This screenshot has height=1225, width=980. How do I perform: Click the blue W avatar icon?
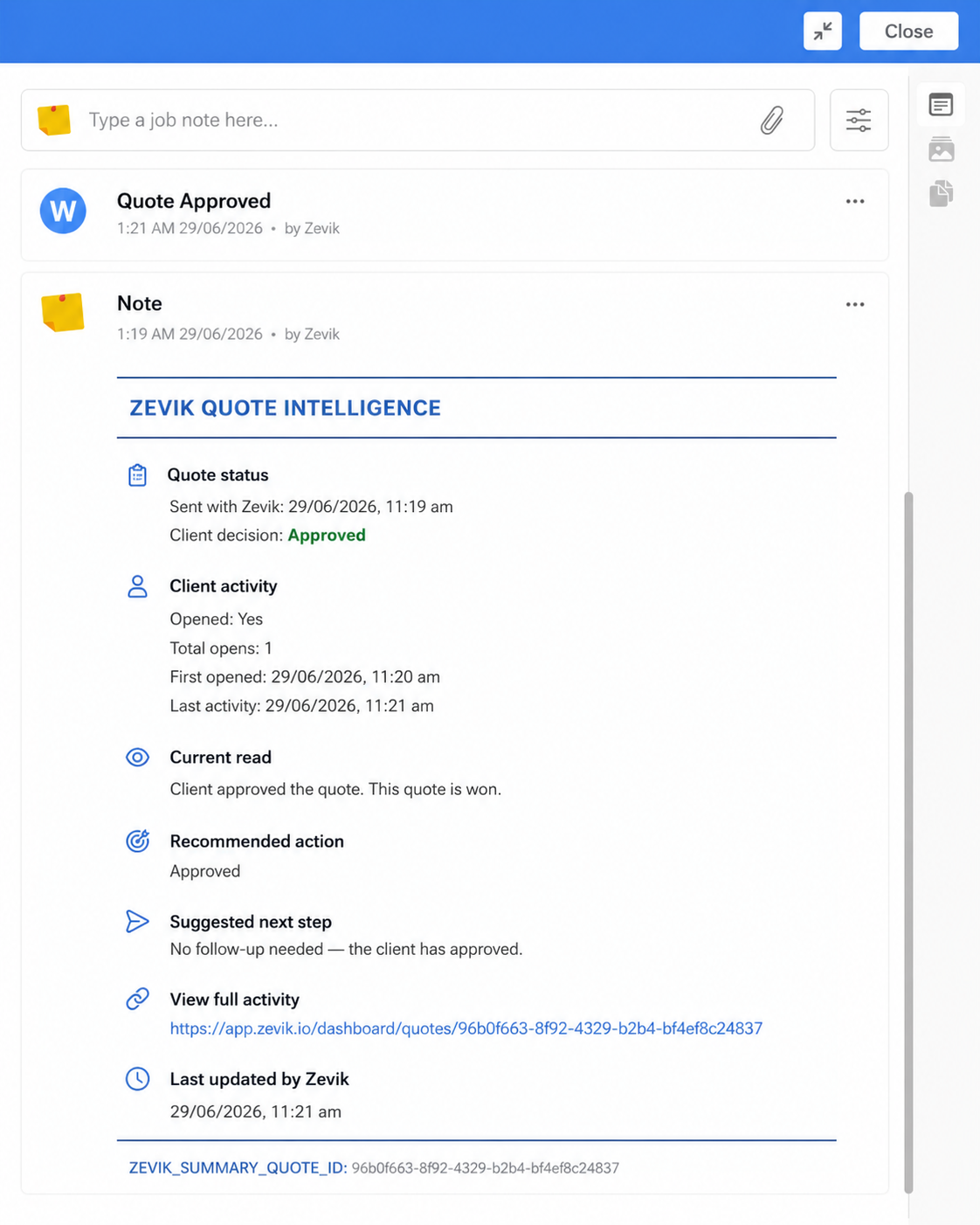[x=63, y=211]
